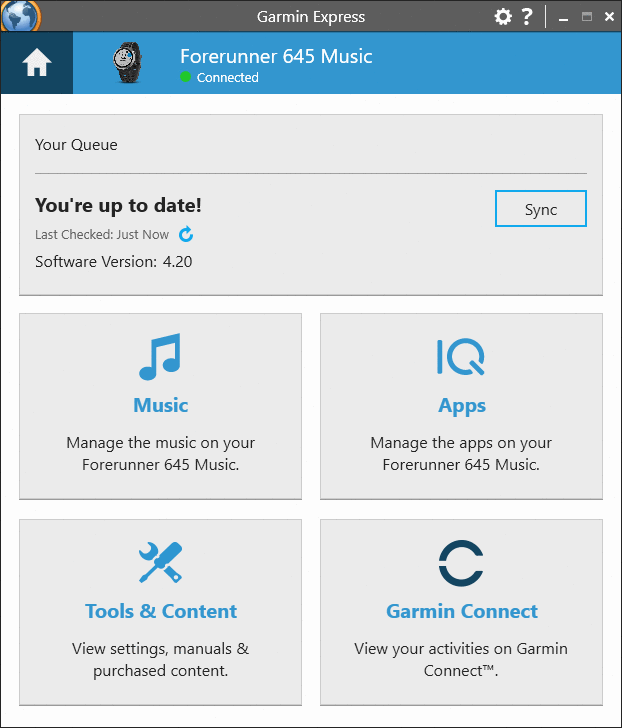This screenshot has width=622, height=728.
Task: Maximize the Garmin Express window
Action: coord(587,17)
